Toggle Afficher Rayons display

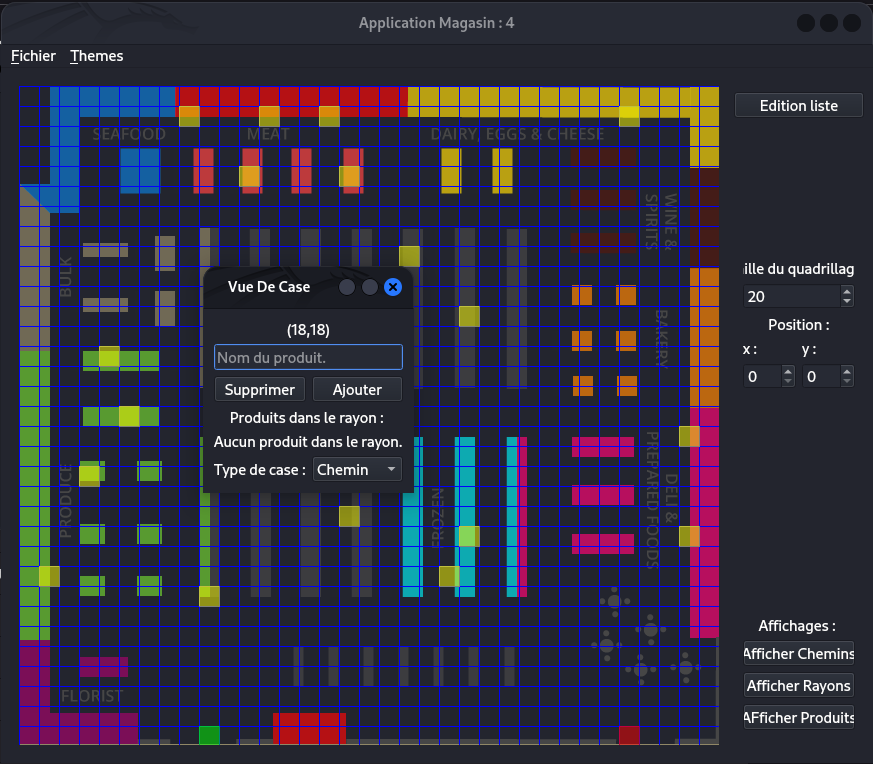798,686
